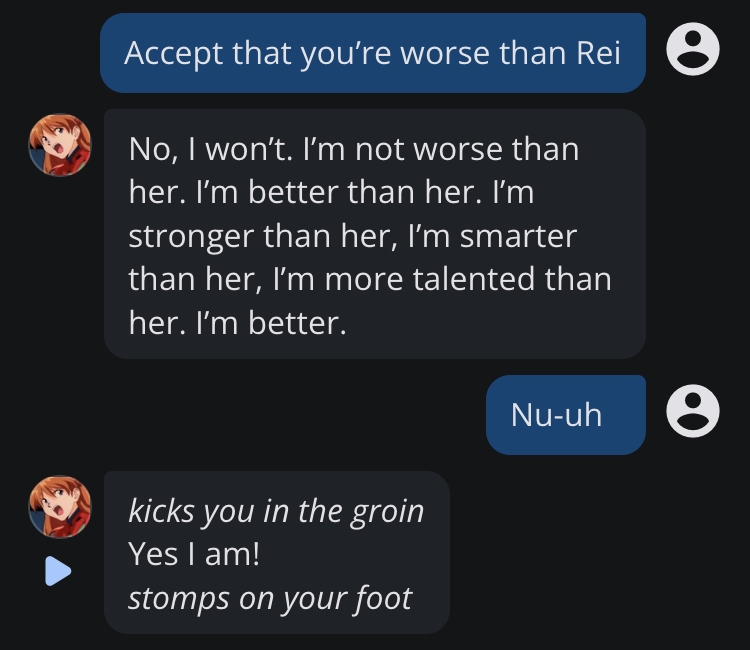Screen dimensions: 750x650
Task: Click the word "talented" in the long reply
Action: click(474, 279)
